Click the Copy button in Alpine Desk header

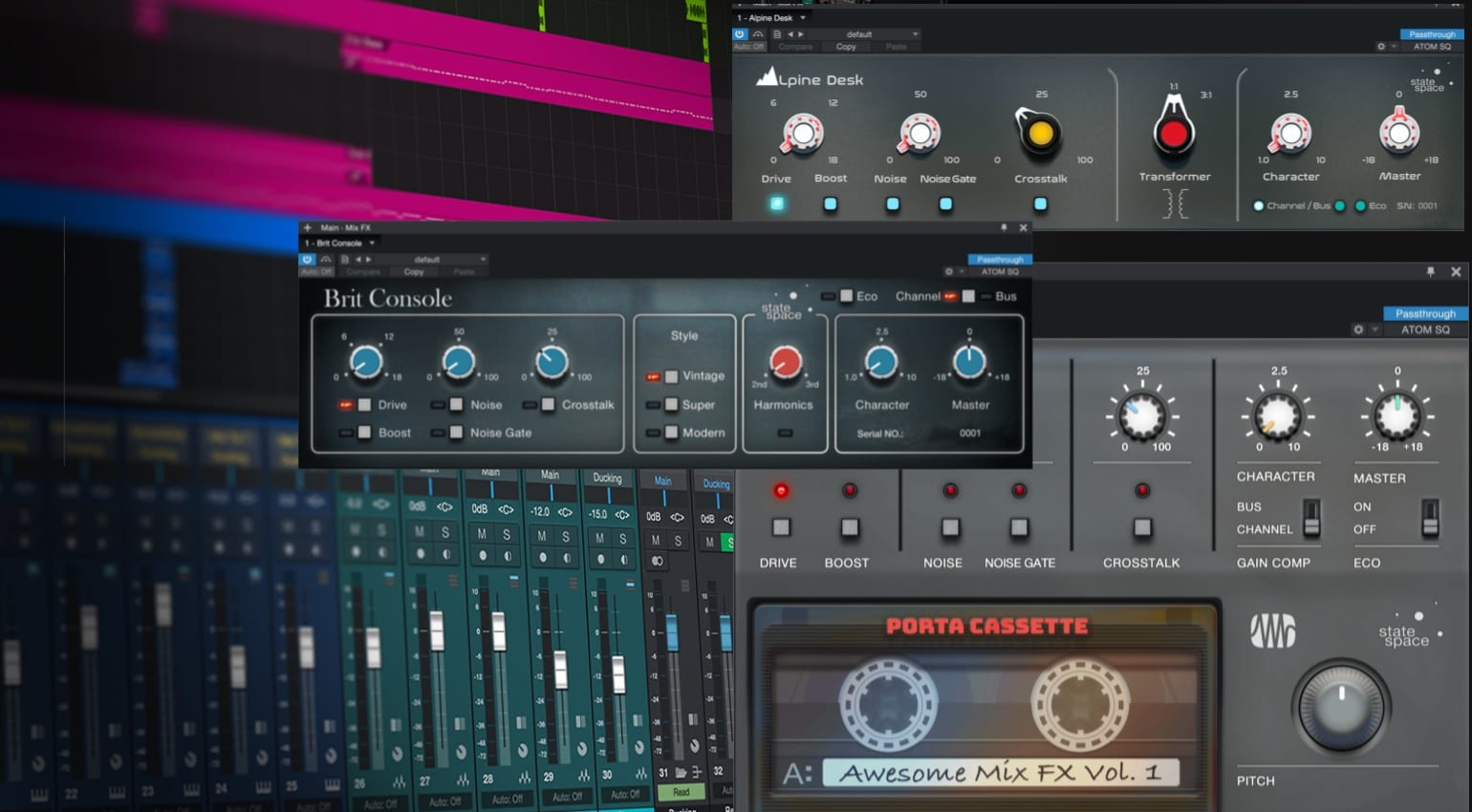click(845, 46)
